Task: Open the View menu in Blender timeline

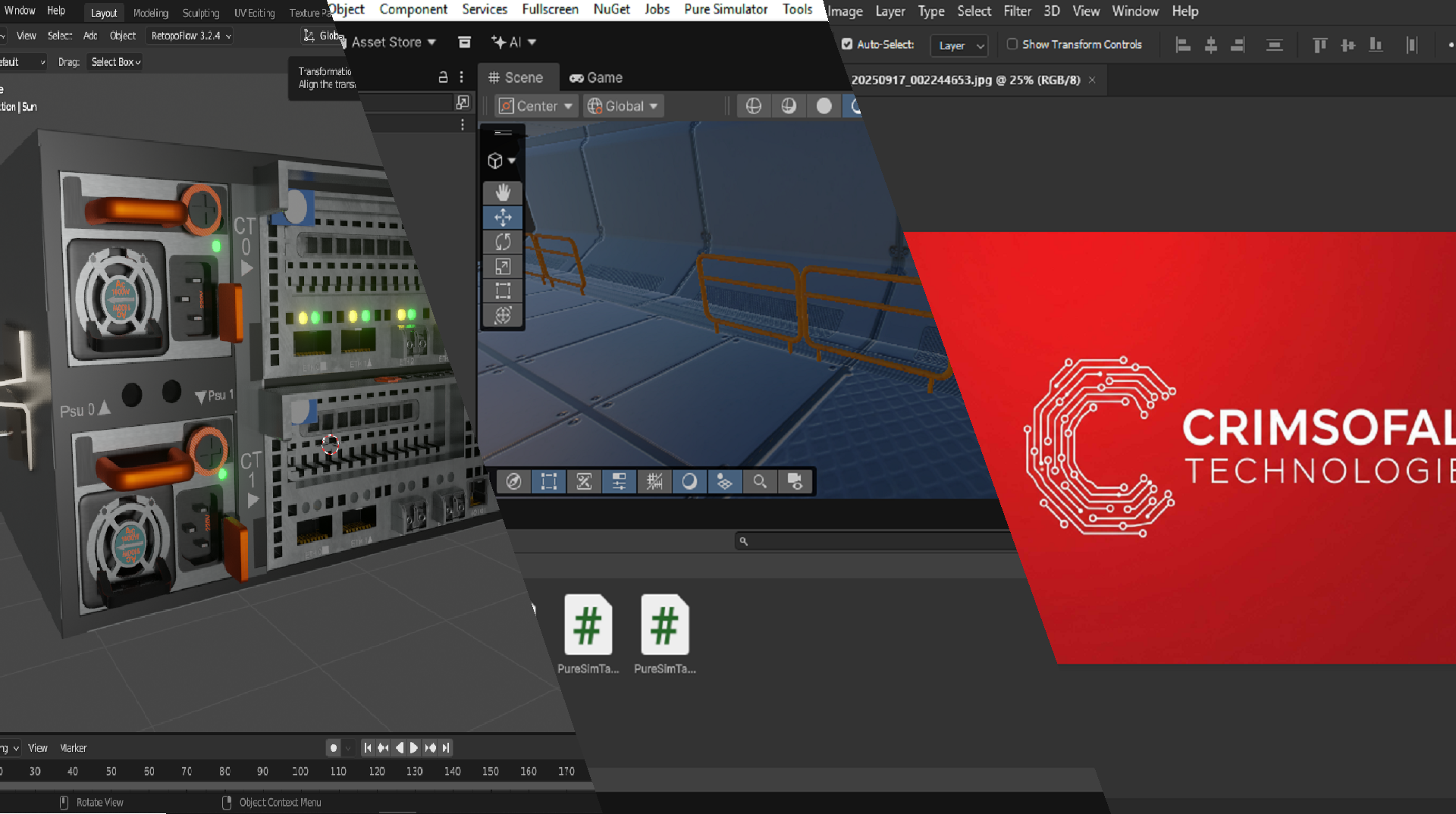Action: 38,748
